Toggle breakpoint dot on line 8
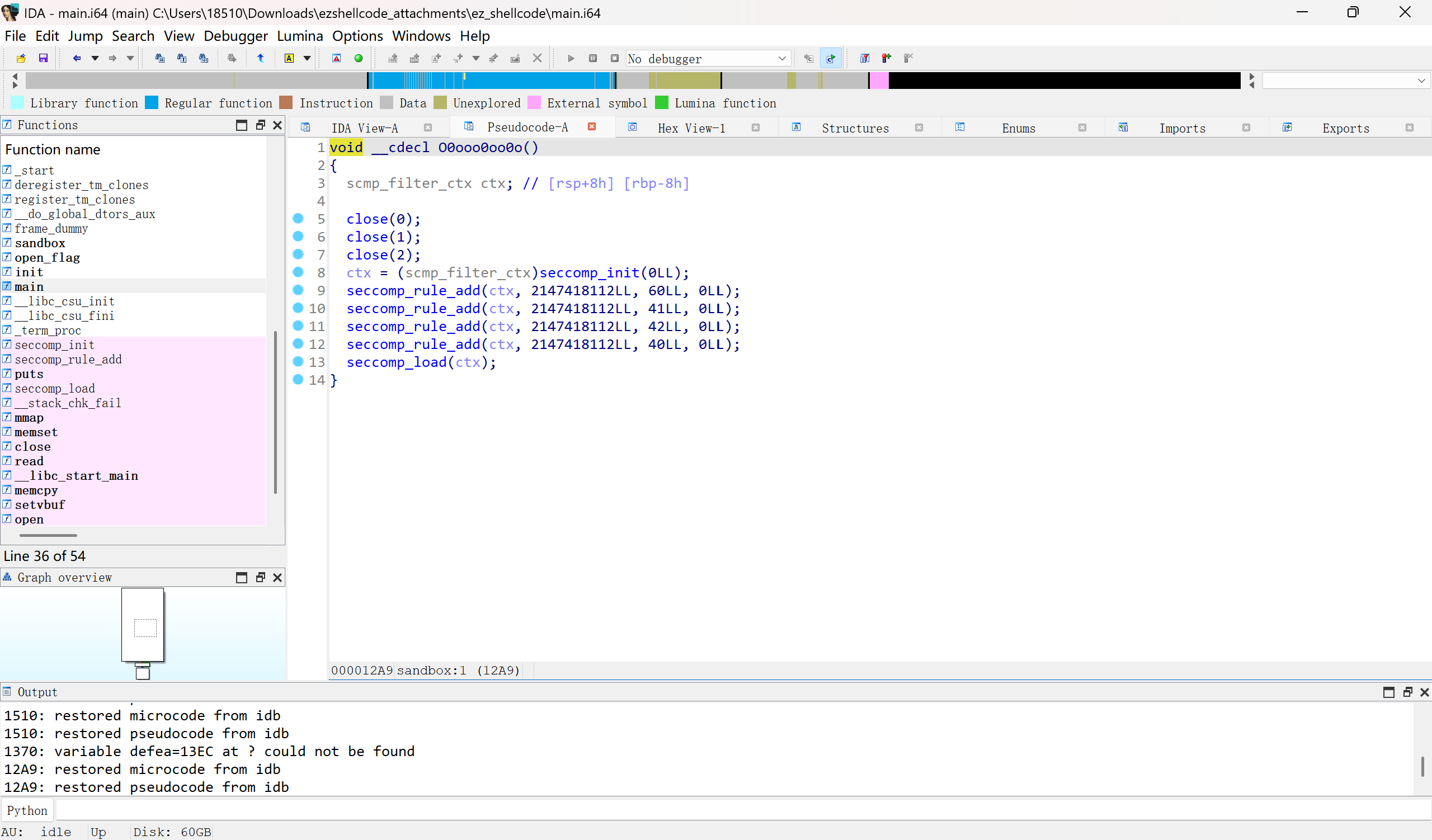1432x840 pixels. (x=298, y=272)
